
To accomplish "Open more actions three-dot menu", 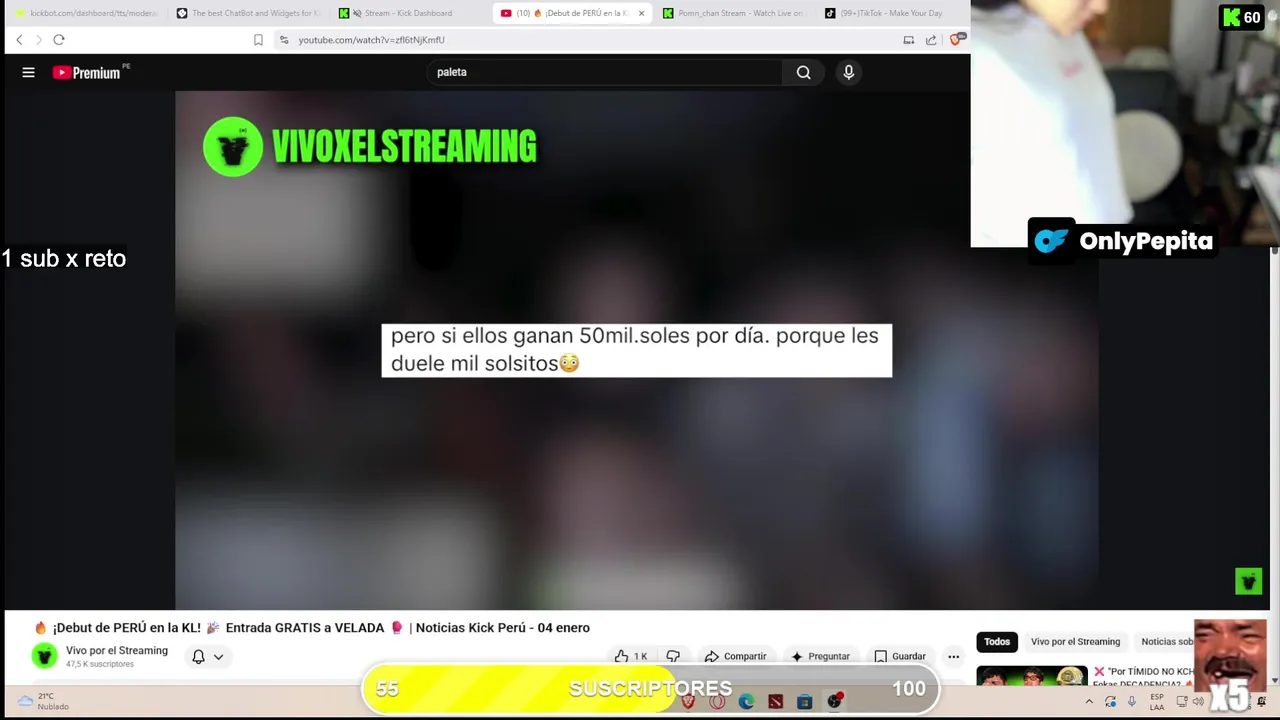I will pyautogui.click(x=953, y=656).
